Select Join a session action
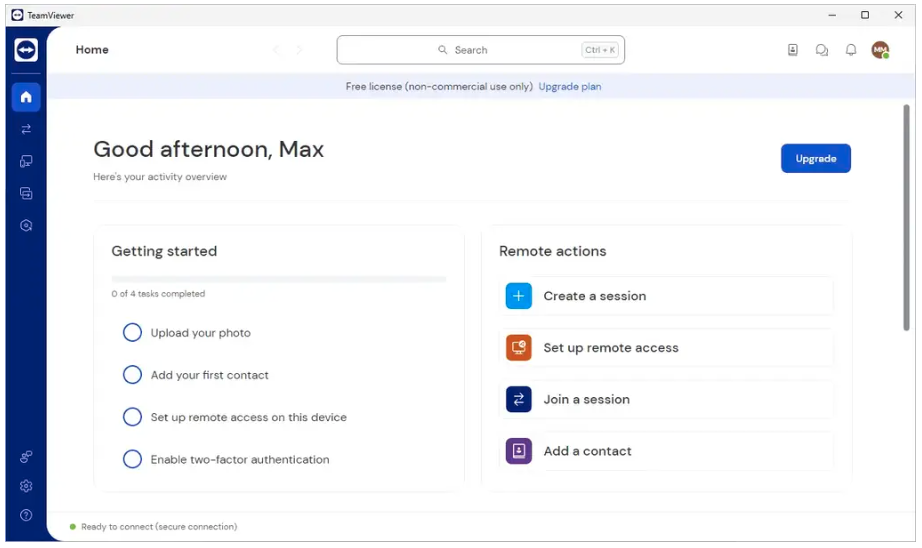 point(586,399)
